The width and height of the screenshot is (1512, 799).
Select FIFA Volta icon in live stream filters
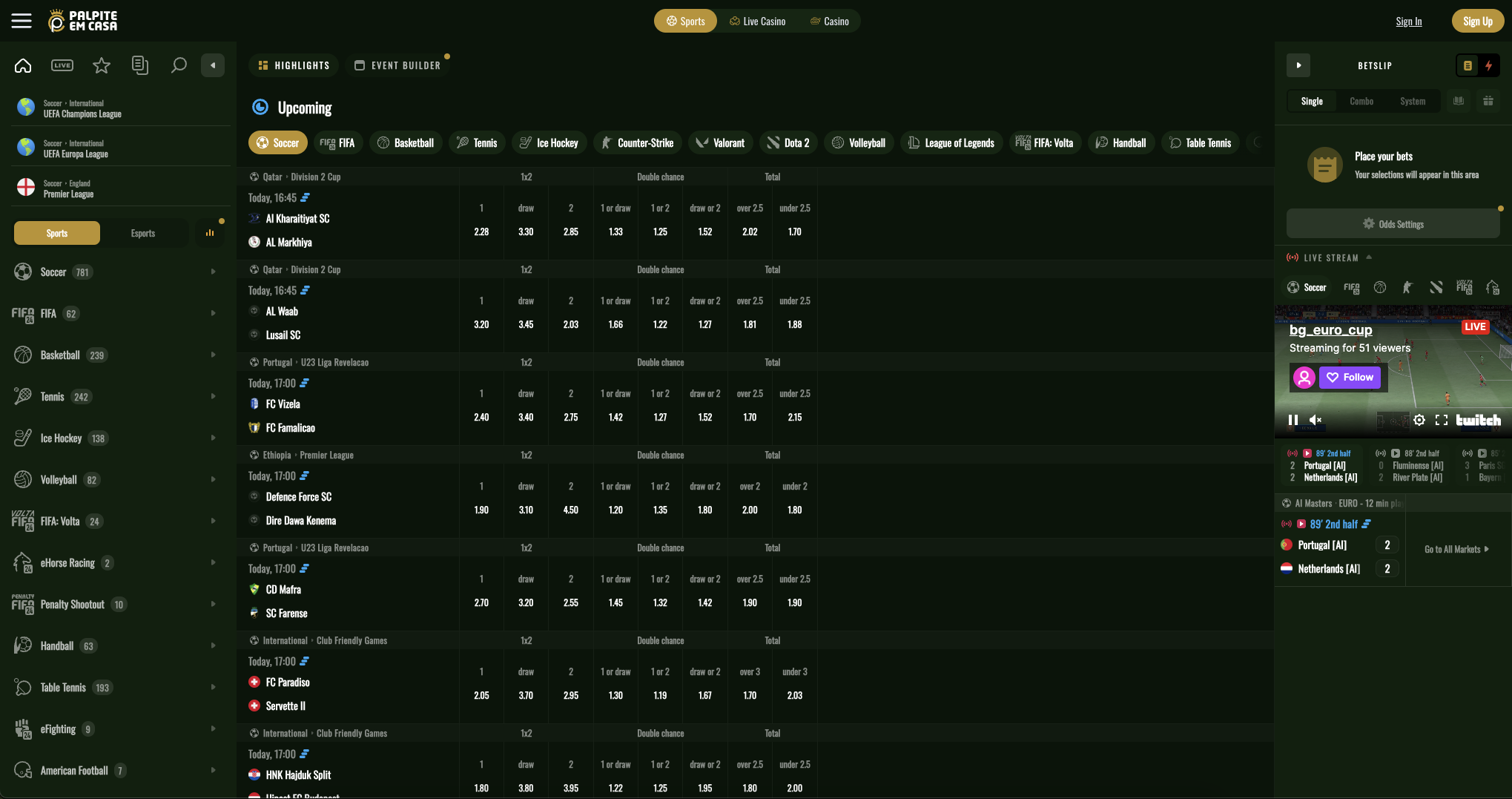(x=1465, y=287)
